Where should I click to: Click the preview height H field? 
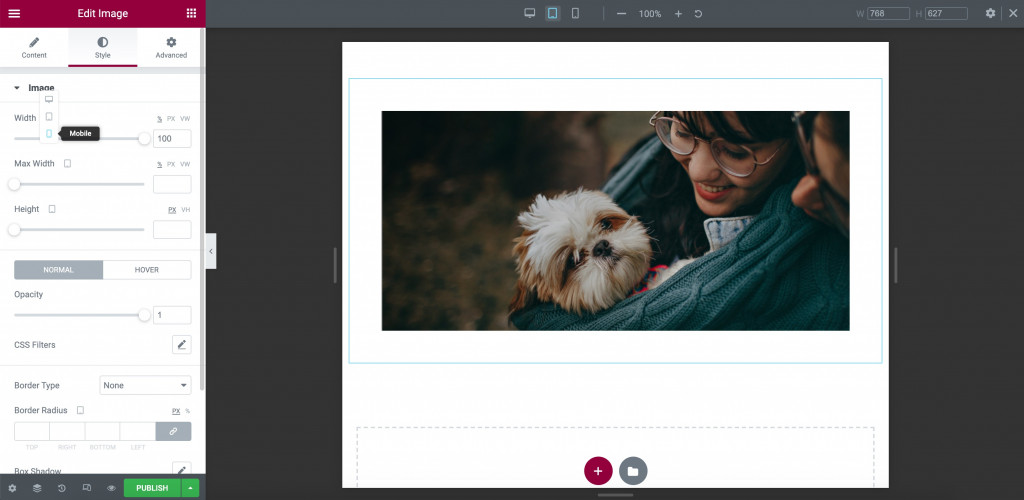(946, 13)
